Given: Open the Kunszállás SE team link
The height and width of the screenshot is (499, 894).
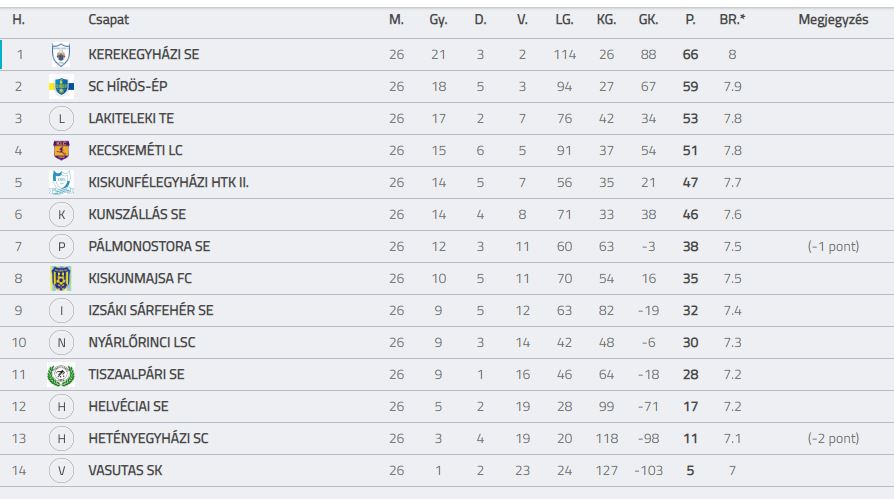Looking at the screenshot, I should coord(137,214).
